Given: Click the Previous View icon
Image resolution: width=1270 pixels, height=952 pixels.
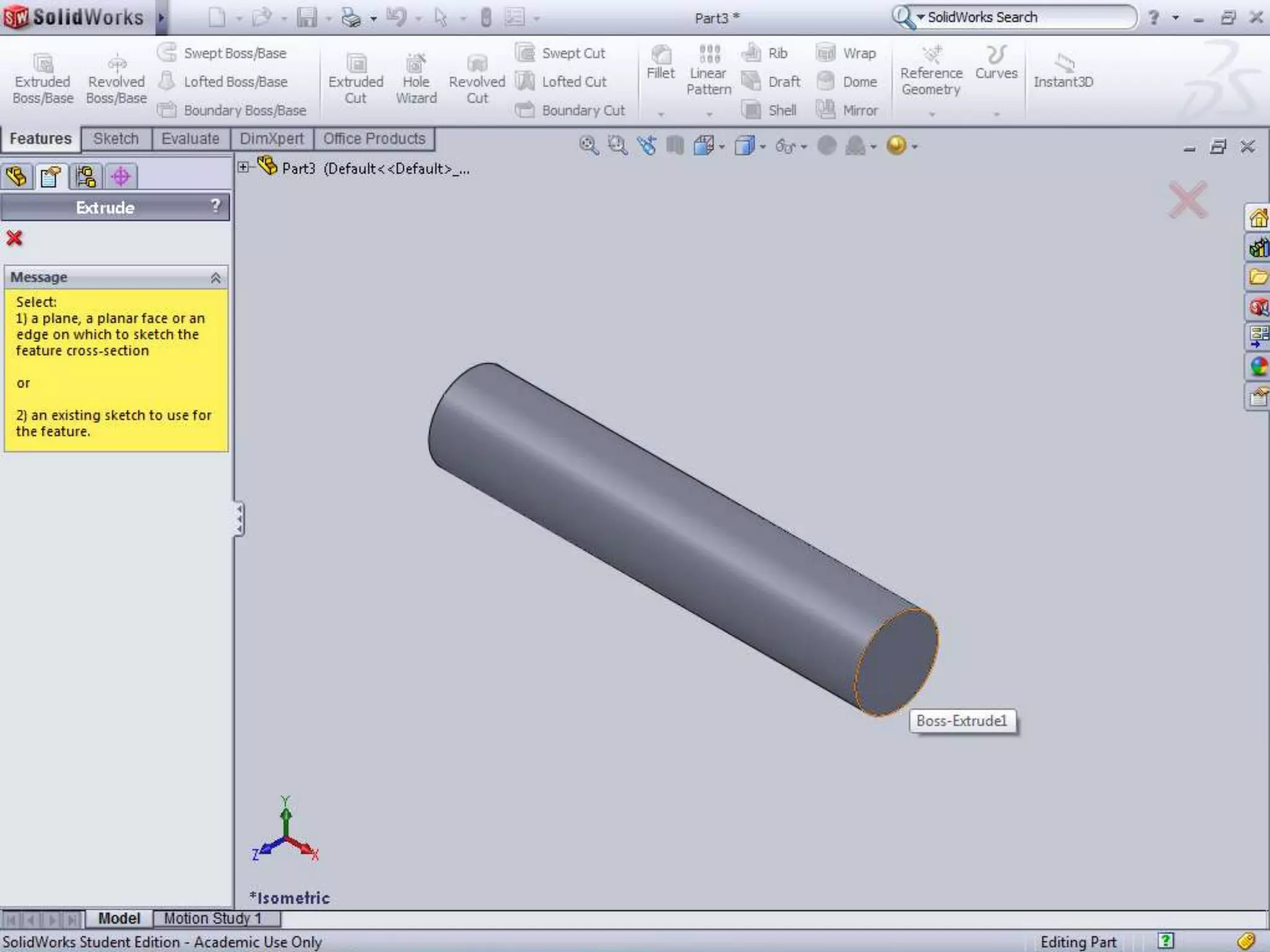Looking at the screenshot, I should [x=646, y=146].
